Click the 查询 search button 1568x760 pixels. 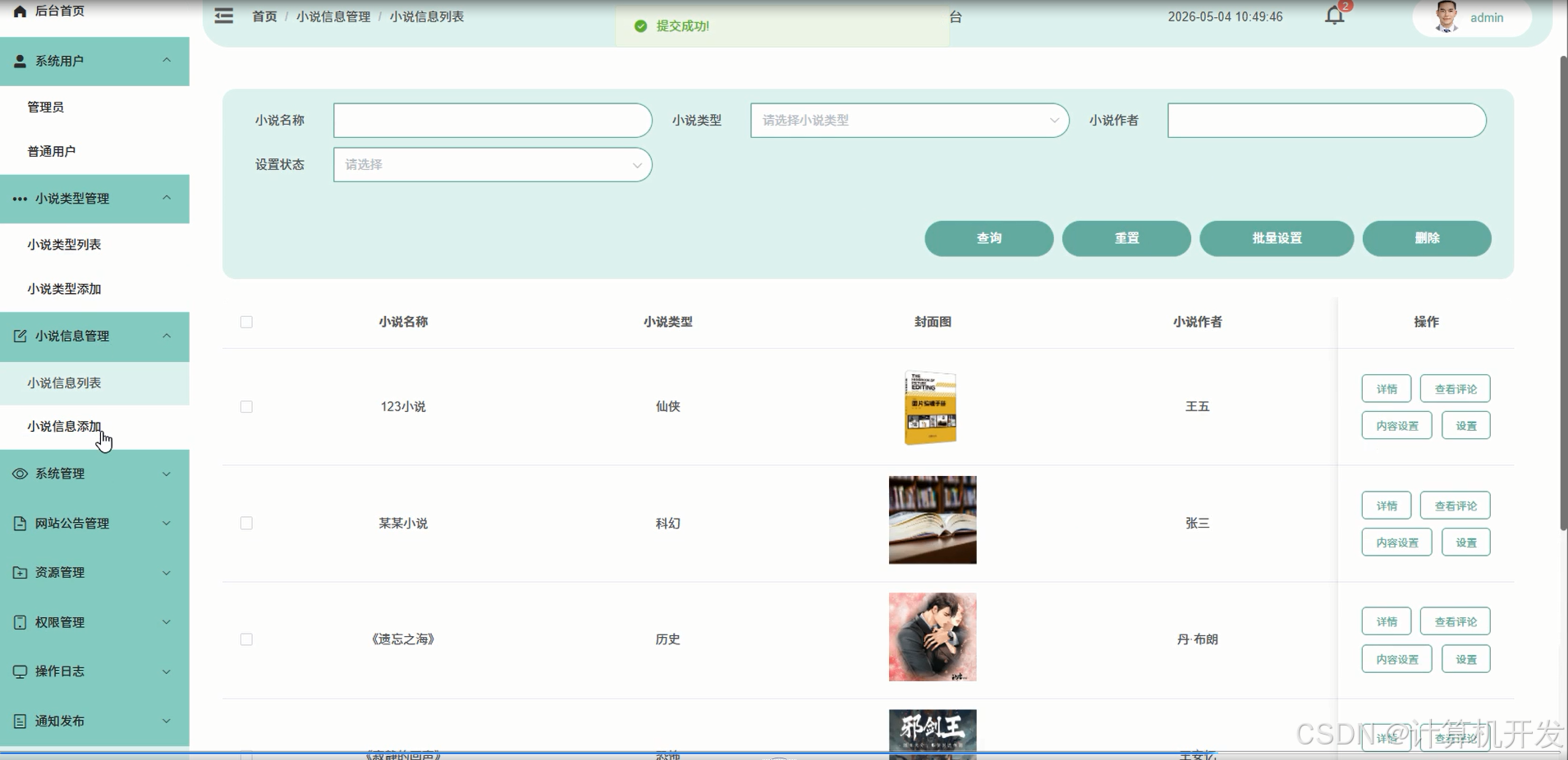(x=988, y=238)
